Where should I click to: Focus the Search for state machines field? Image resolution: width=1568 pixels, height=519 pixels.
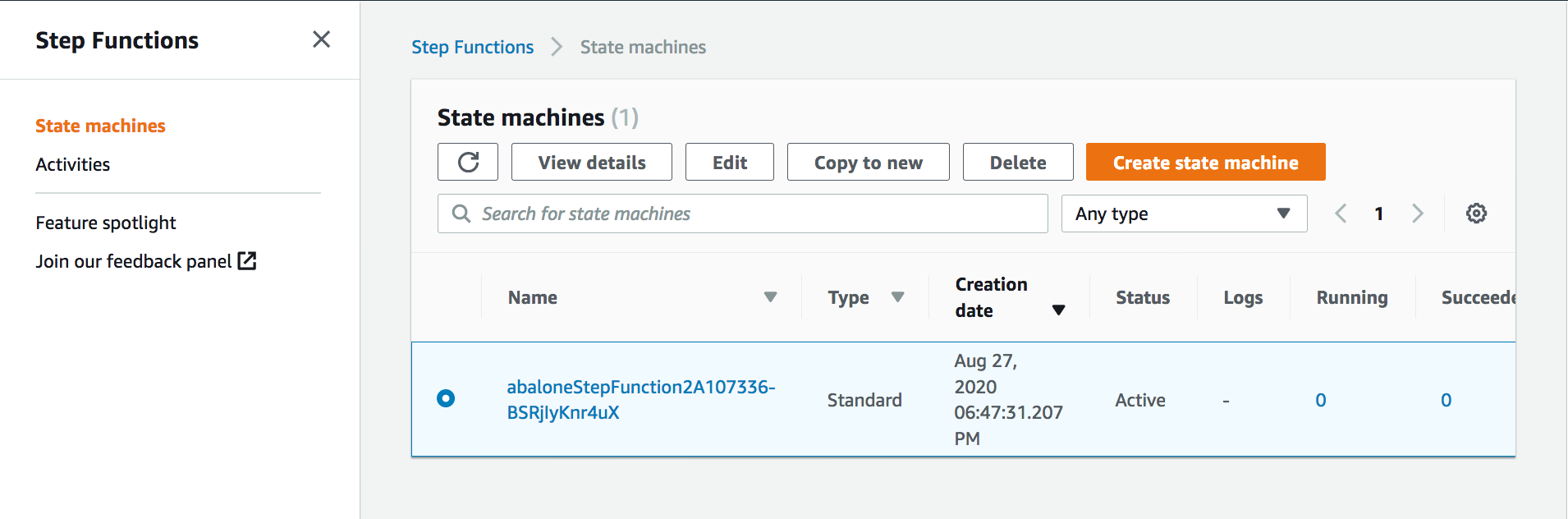point(743,214)
